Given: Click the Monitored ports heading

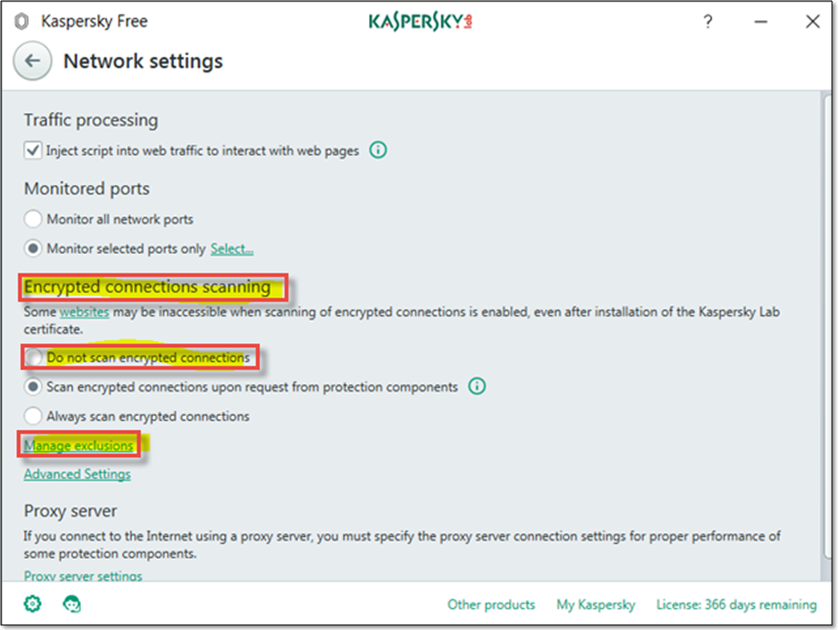Looking at the screenshot, I should (x=87, y=189).
